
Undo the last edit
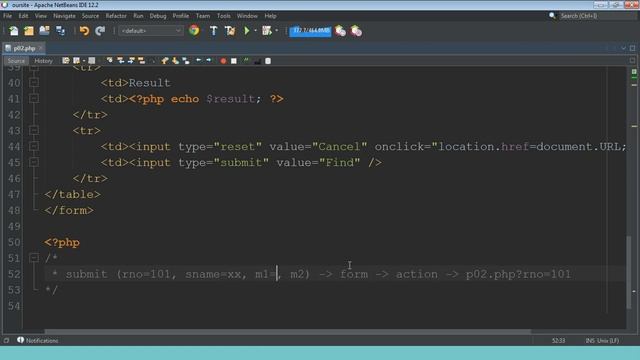point(84,31)
